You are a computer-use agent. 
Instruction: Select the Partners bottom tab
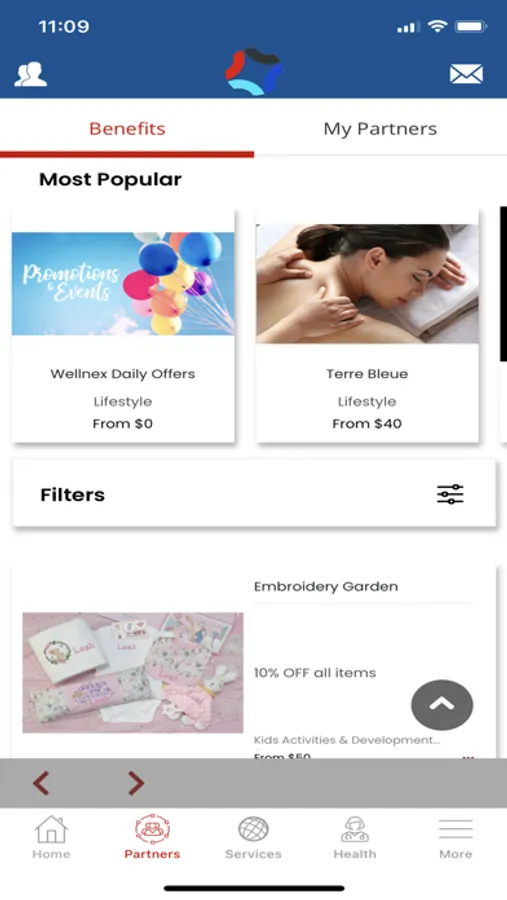tap(152, 837)
